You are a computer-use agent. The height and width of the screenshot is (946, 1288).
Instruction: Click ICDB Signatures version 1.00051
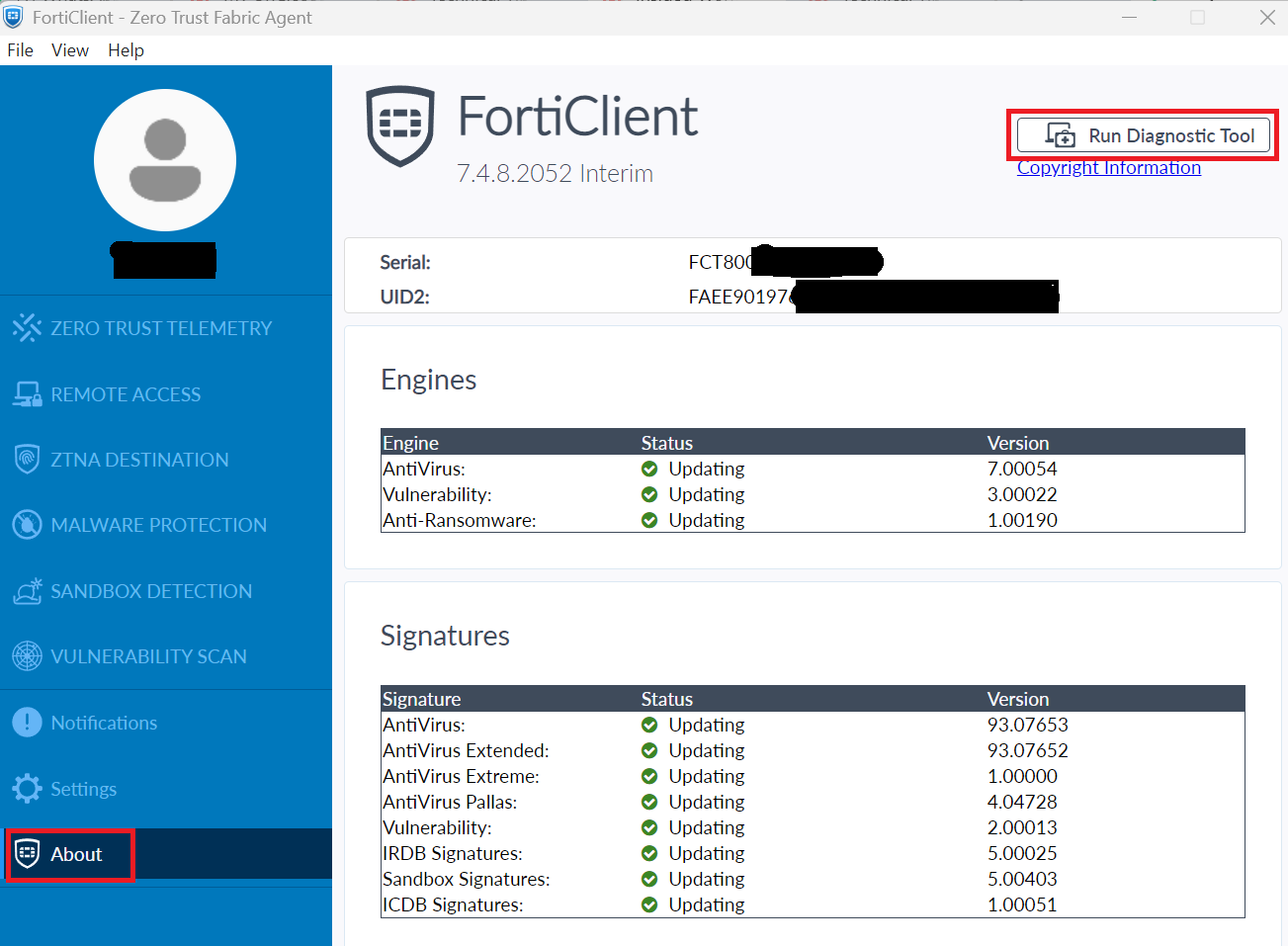(x=1022, y=904)
